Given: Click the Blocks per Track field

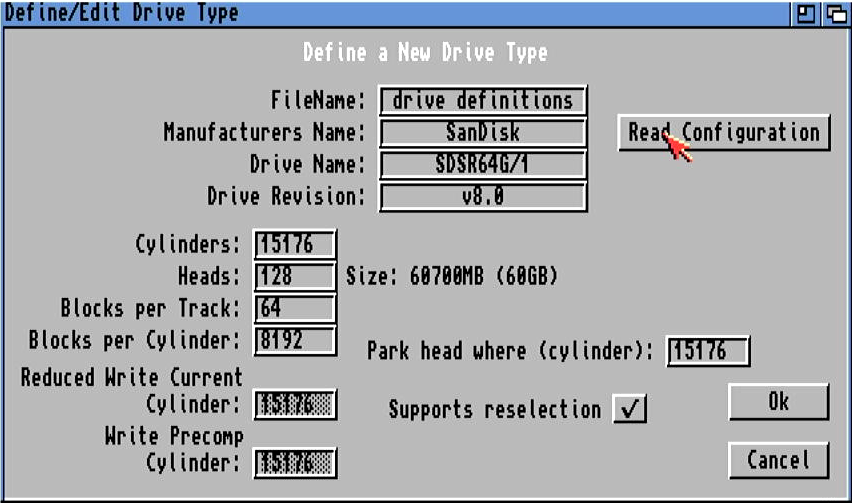Looking at the screenshot, I should coord(296,308).
